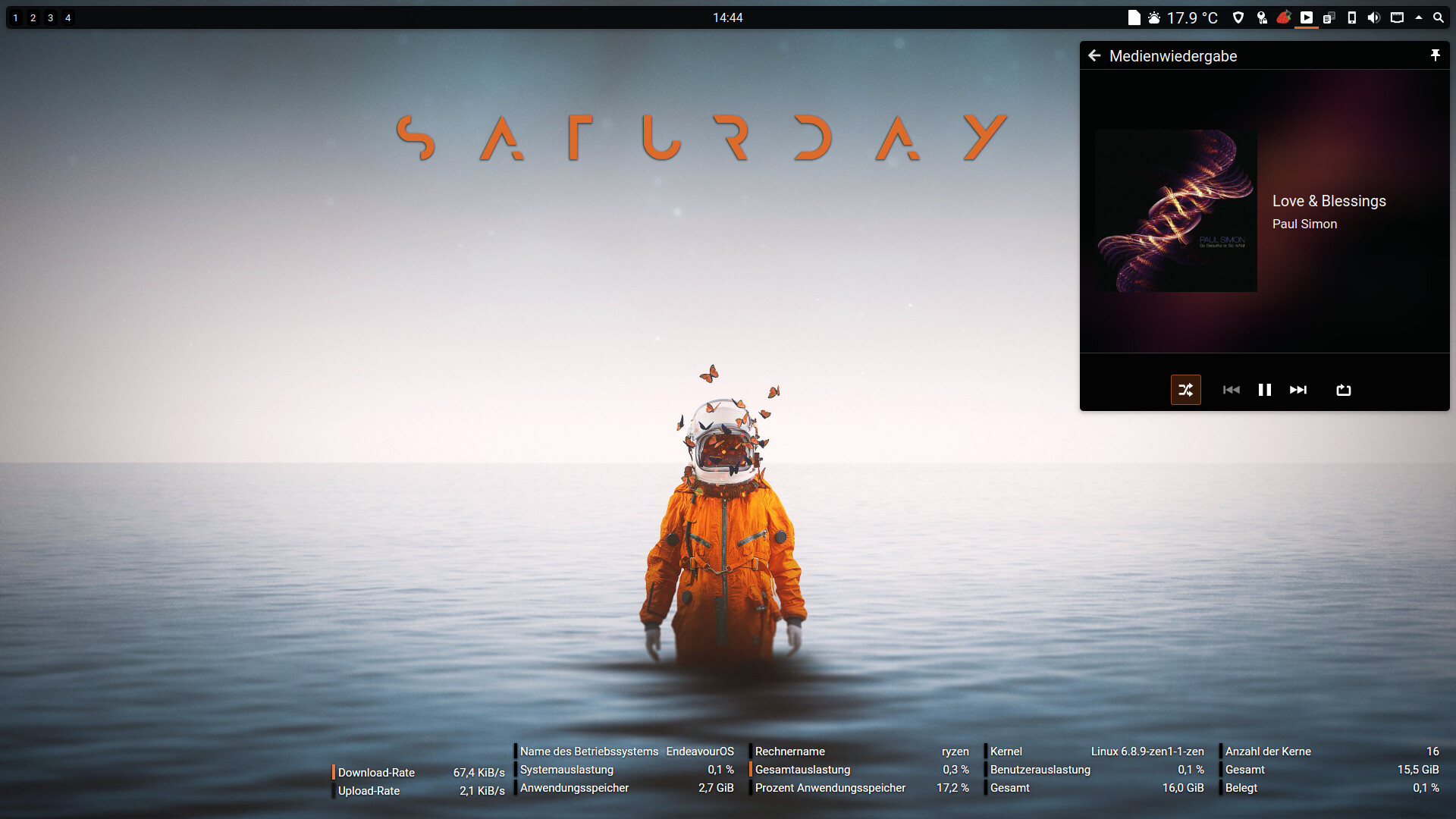
Task: Click the 14:44 clock in the panel
Action: point(727,17)
